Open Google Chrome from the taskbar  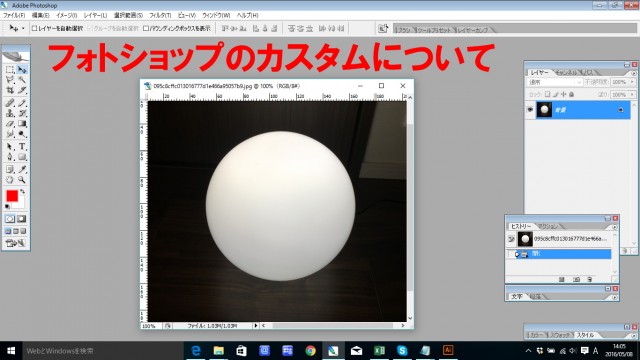pos(310,350)
